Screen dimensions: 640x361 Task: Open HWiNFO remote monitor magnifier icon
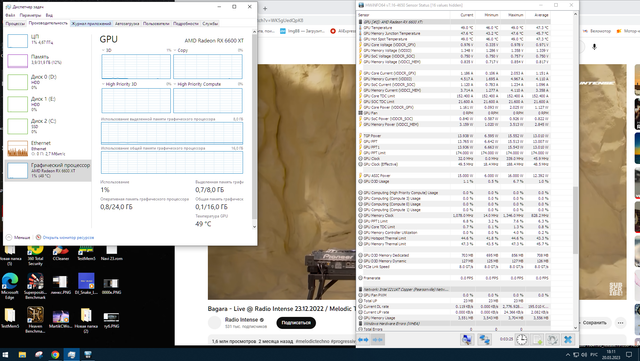[467, 340]
